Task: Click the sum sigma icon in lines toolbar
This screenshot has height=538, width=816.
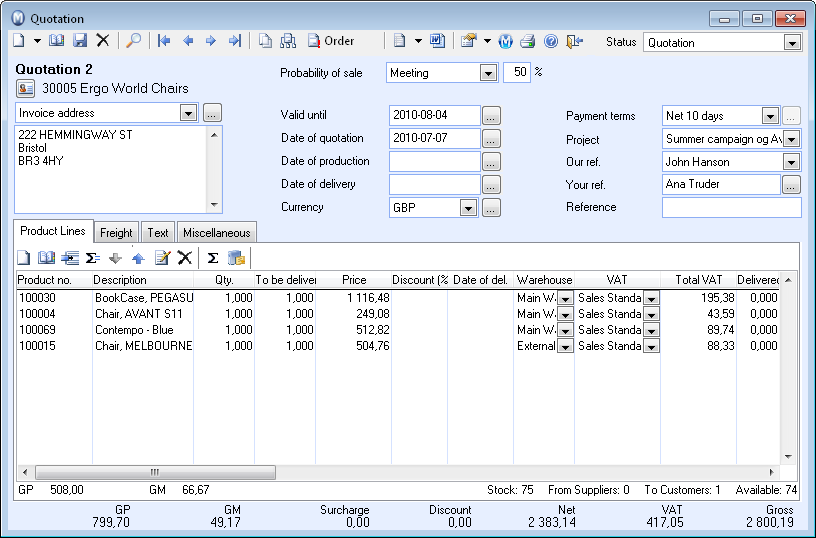Action: [x=213, y=258]
